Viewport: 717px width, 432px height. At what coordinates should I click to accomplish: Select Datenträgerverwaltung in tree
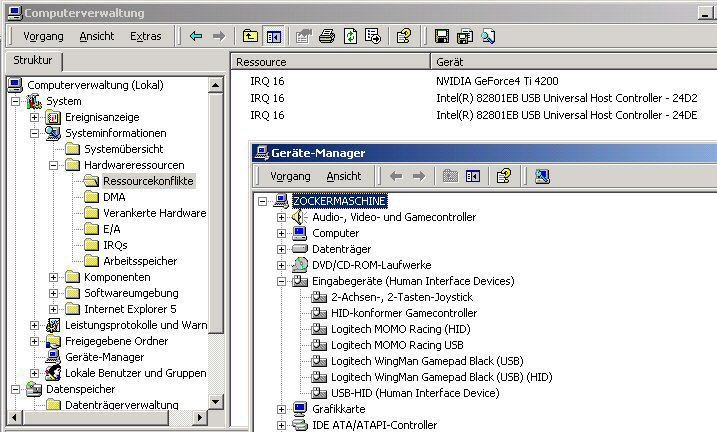point(122,405)
